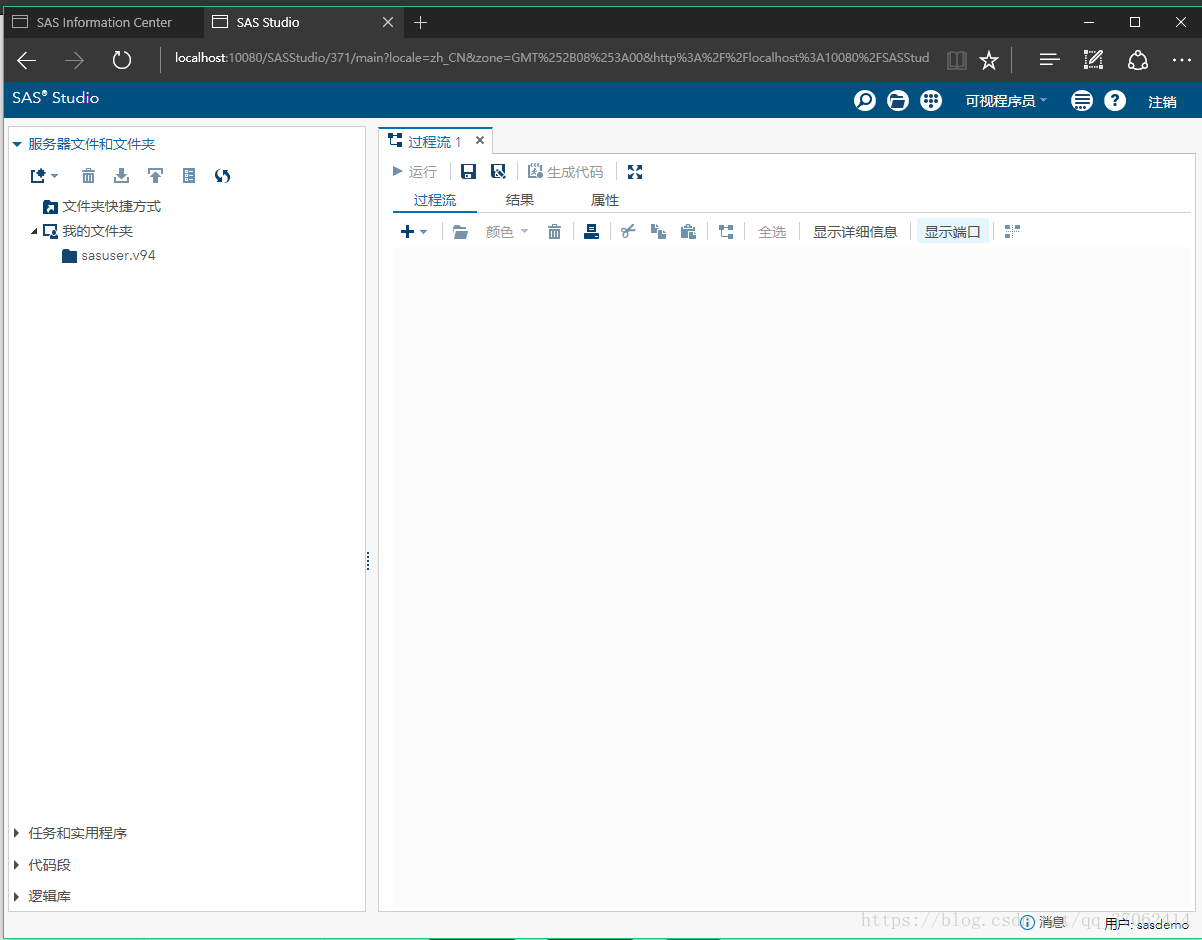Open the browser hub lines icon
Image resolution: width=1202 pixels, height=940 pixels.
(1049, 60)
